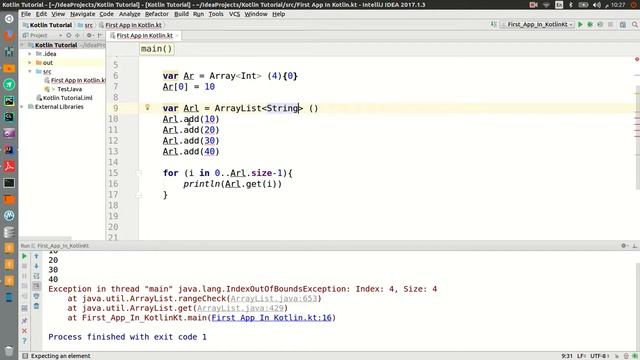This screenshot has height=360, width=640.
Task: Click the Print icon in the Run console
Action: pos(36,296)
